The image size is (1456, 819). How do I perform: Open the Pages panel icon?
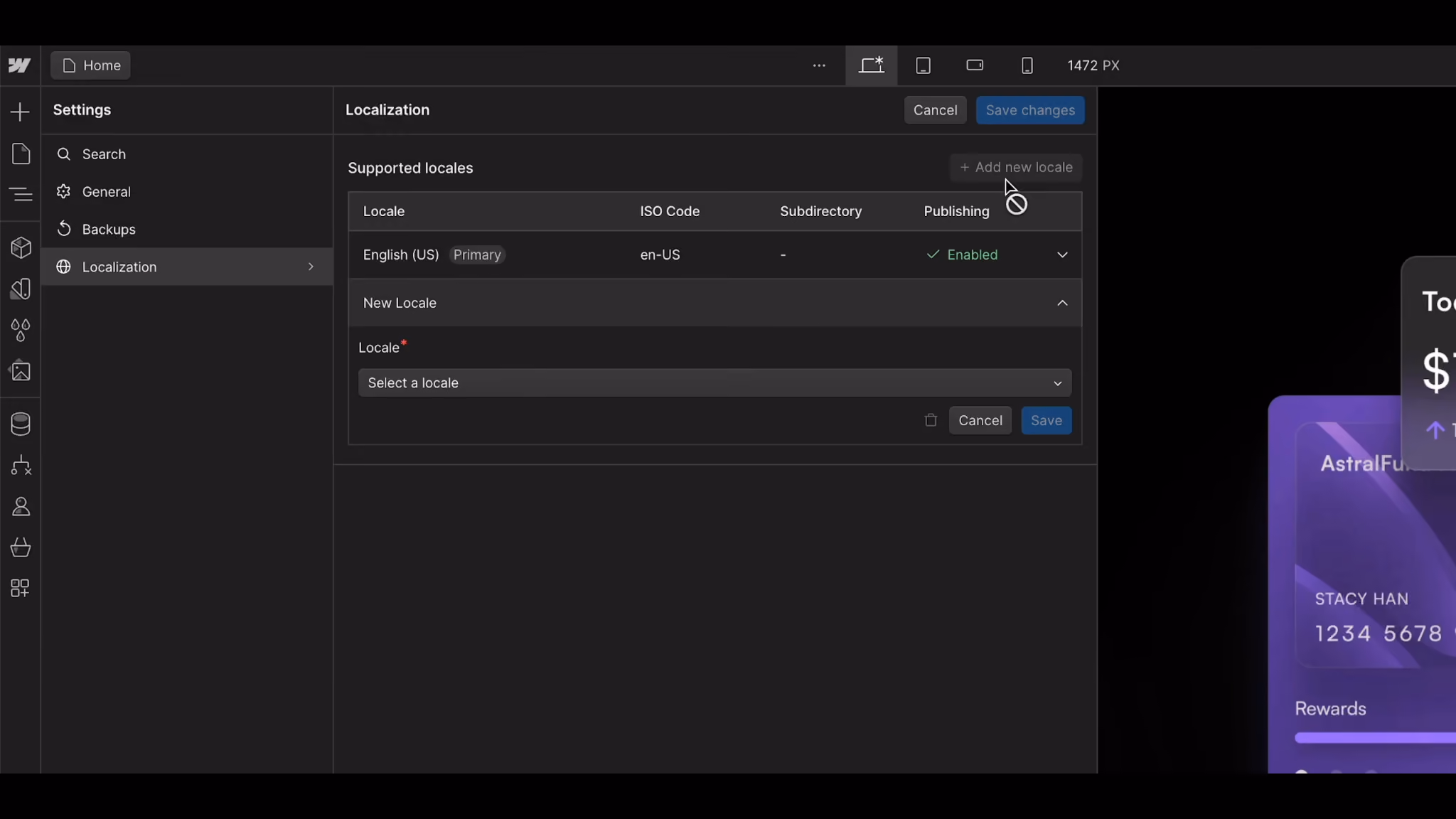(x=21, y=154)
